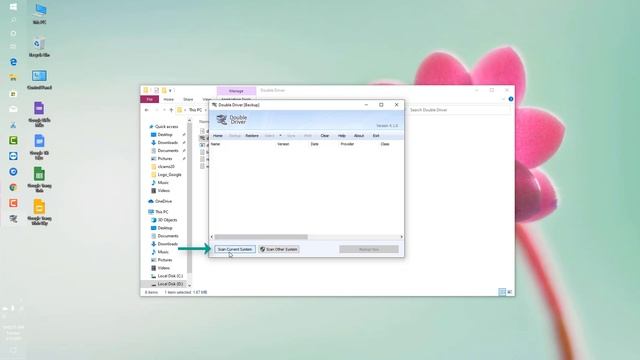Open the Share ribbon tab in Explorer

188,99
